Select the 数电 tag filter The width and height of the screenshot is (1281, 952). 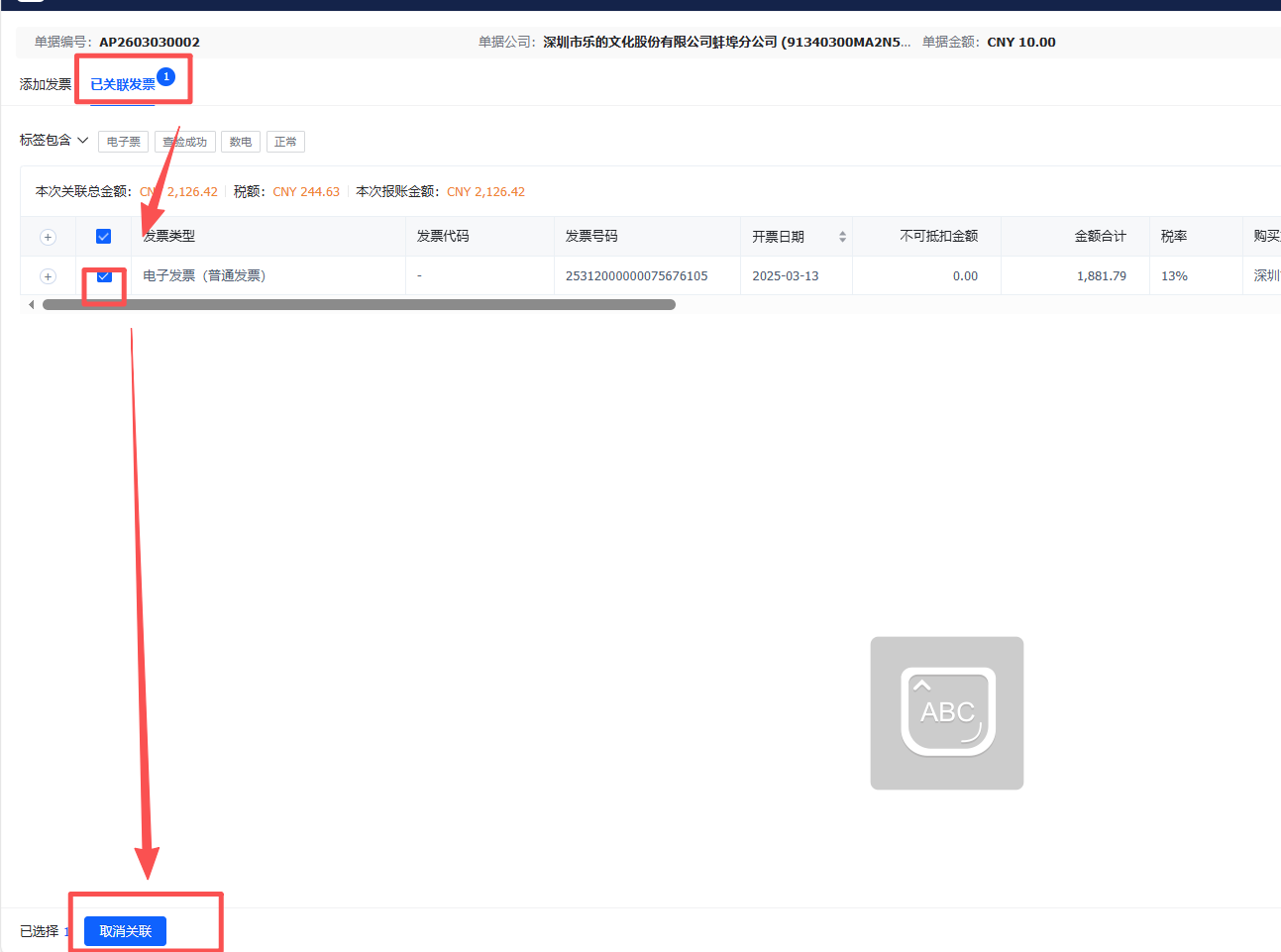[241, 142]
